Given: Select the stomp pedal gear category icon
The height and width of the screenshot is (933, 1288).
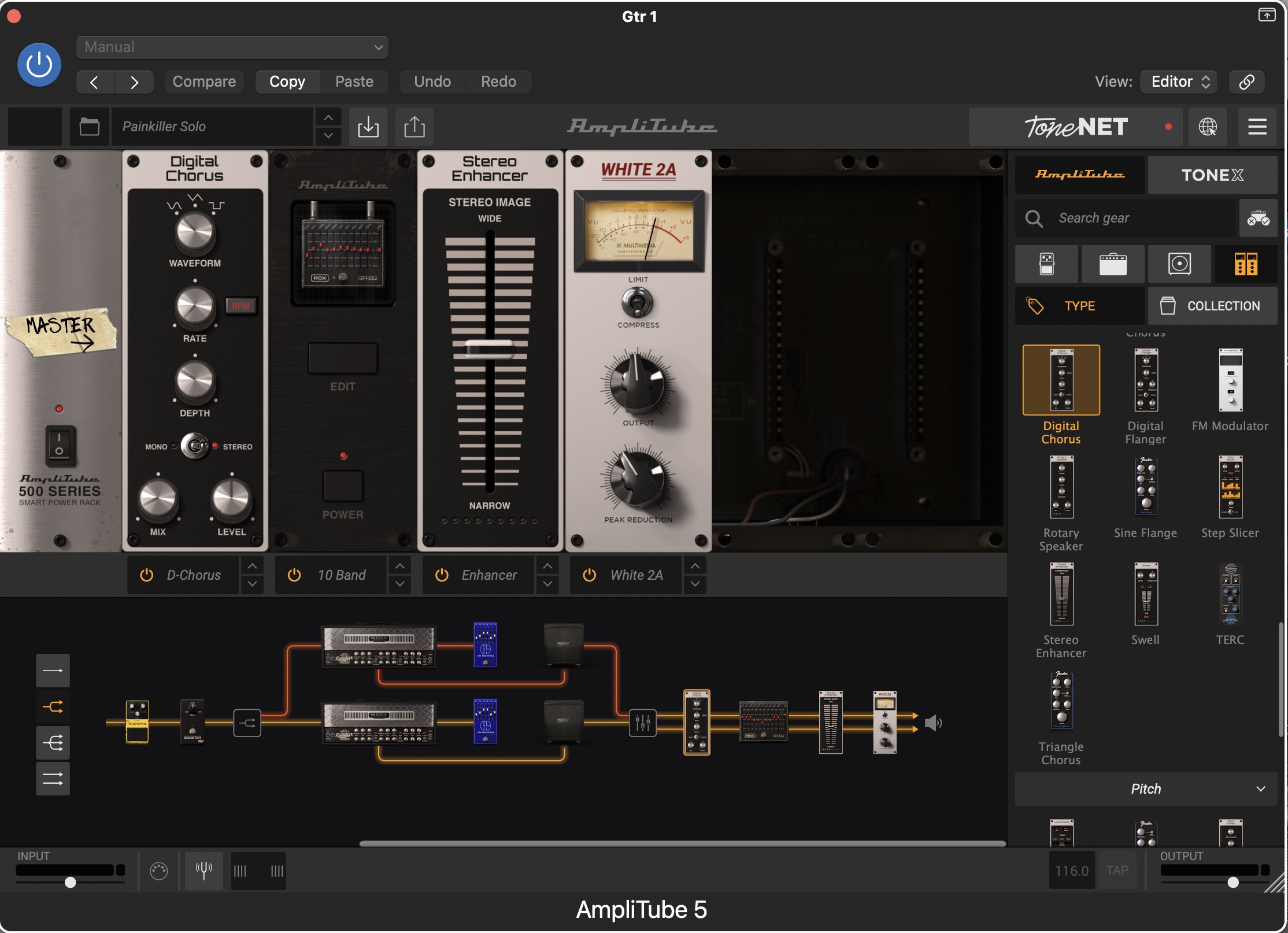Looking at the screenshot, I should click(1046, 264).
